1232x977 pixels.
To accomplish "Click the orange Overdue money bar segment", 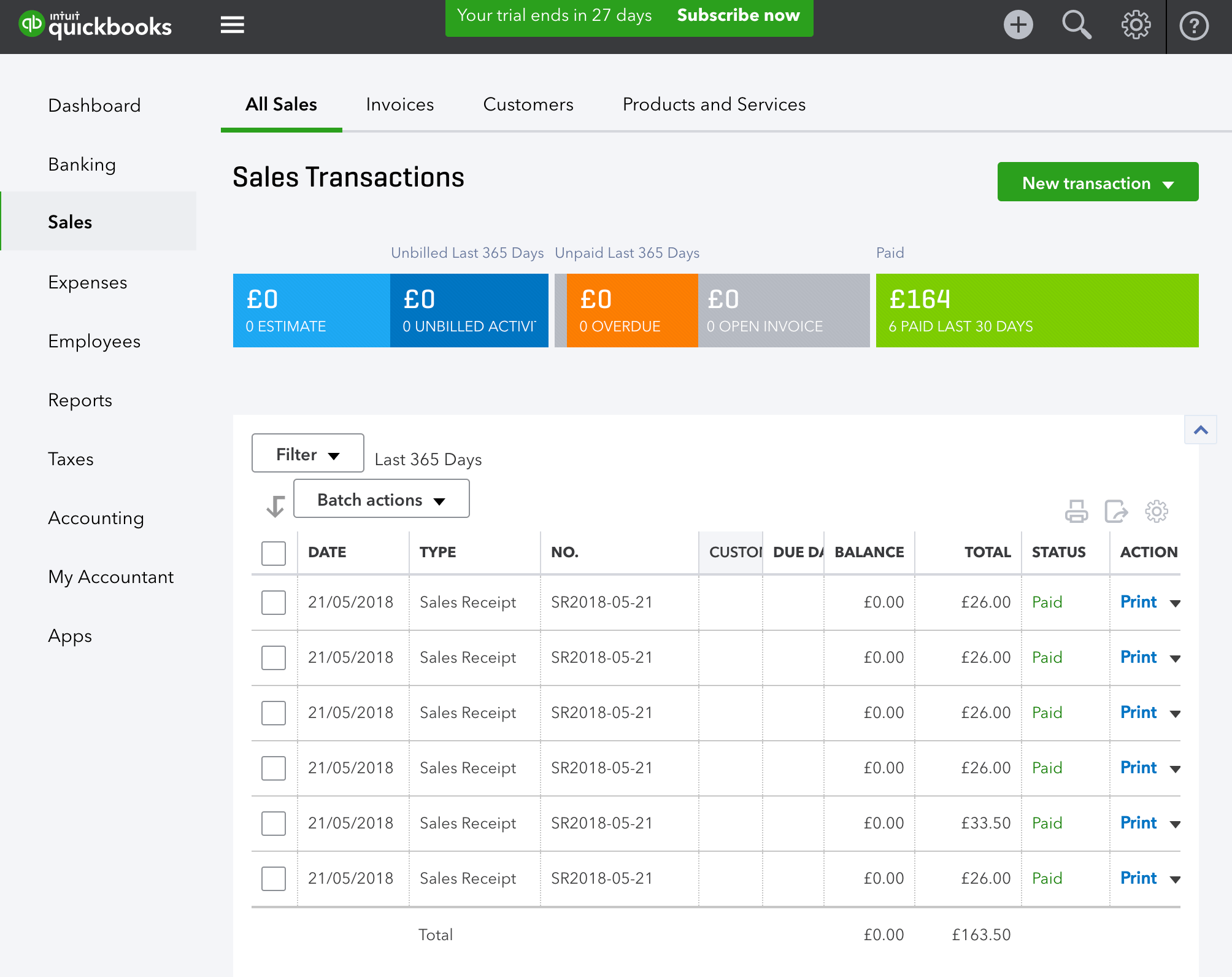I will coord(632,311).
